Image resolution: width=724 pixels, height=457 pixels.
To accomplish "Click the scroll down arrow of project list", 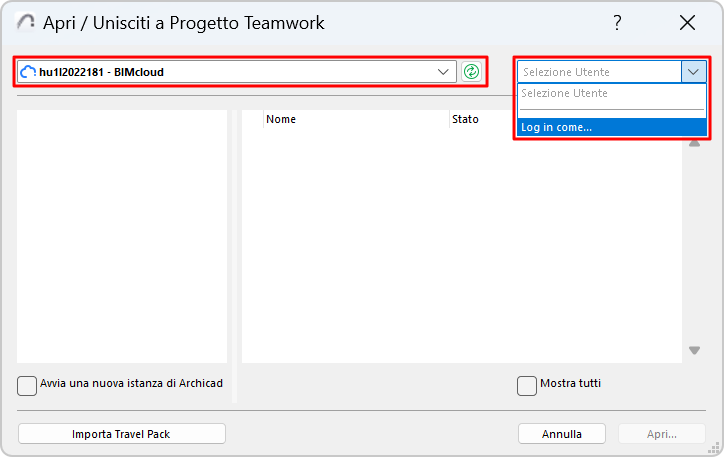I will pyautogui.click(x=694, y=350).
